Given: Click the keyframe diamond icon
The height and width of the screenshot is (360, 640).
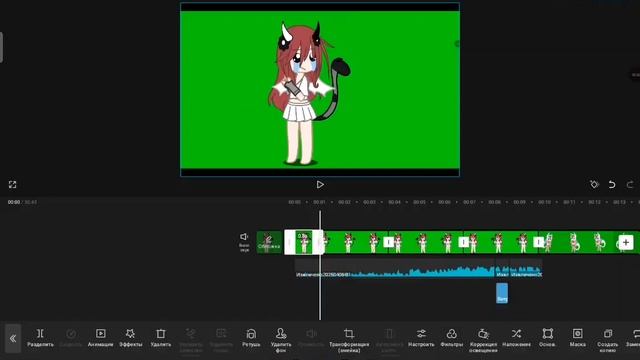Looking at the screenshot, I should (x=594, y=184).
